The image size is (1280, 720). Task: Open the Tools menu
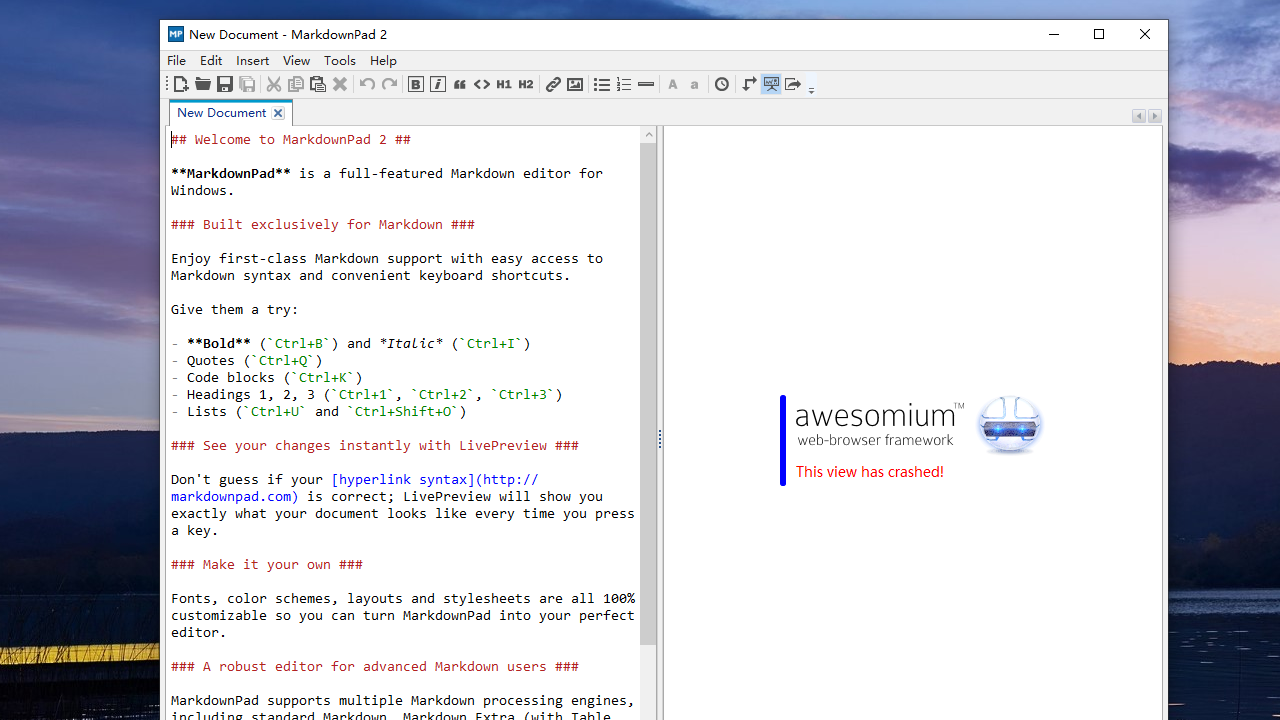[x=339, y=60]
